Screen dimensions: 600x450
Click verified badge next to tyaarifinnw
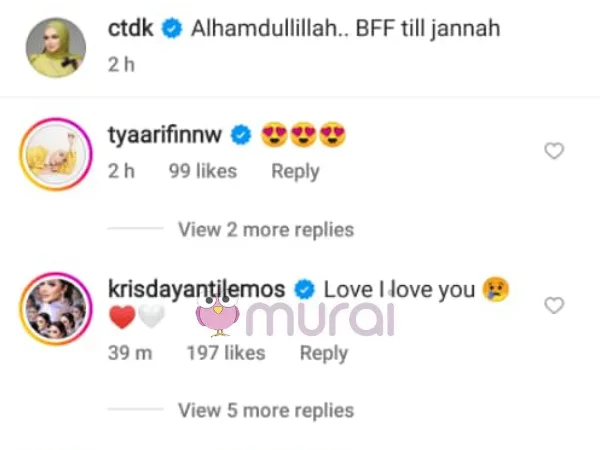click(241, 135)
